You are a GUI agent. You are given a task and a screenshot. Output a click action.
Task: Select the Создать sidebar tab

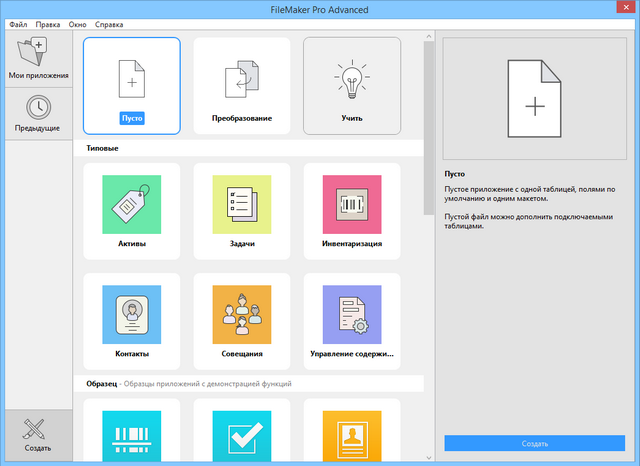[37, 436]
